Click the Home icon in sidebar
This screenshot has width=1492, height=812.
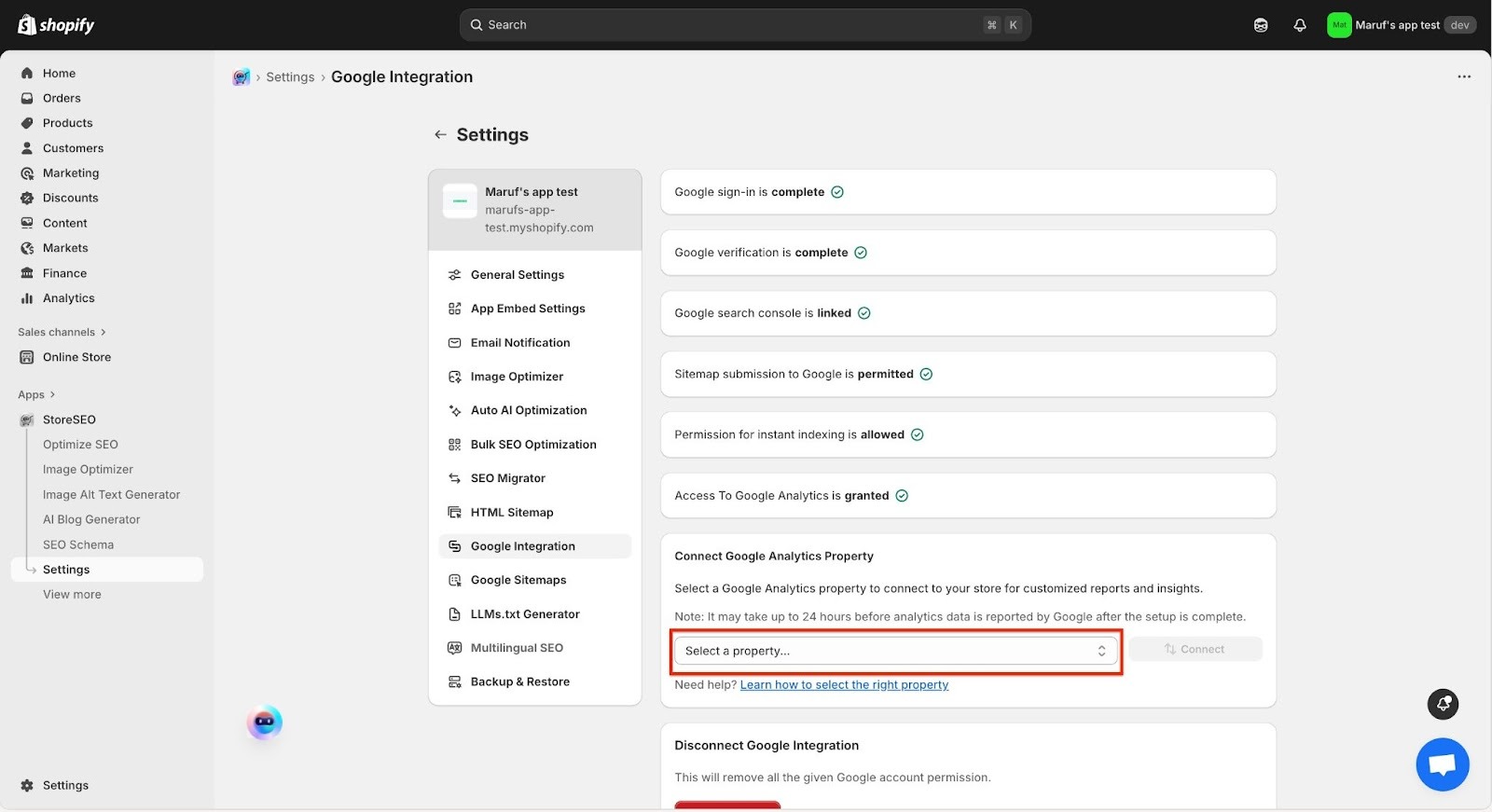coord(27,73)
